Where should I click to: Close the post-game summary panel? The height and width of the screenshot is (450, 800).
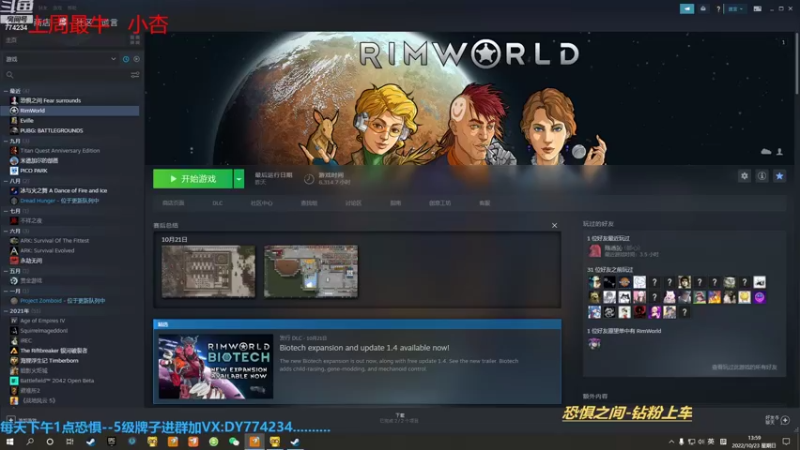[554, 226]
